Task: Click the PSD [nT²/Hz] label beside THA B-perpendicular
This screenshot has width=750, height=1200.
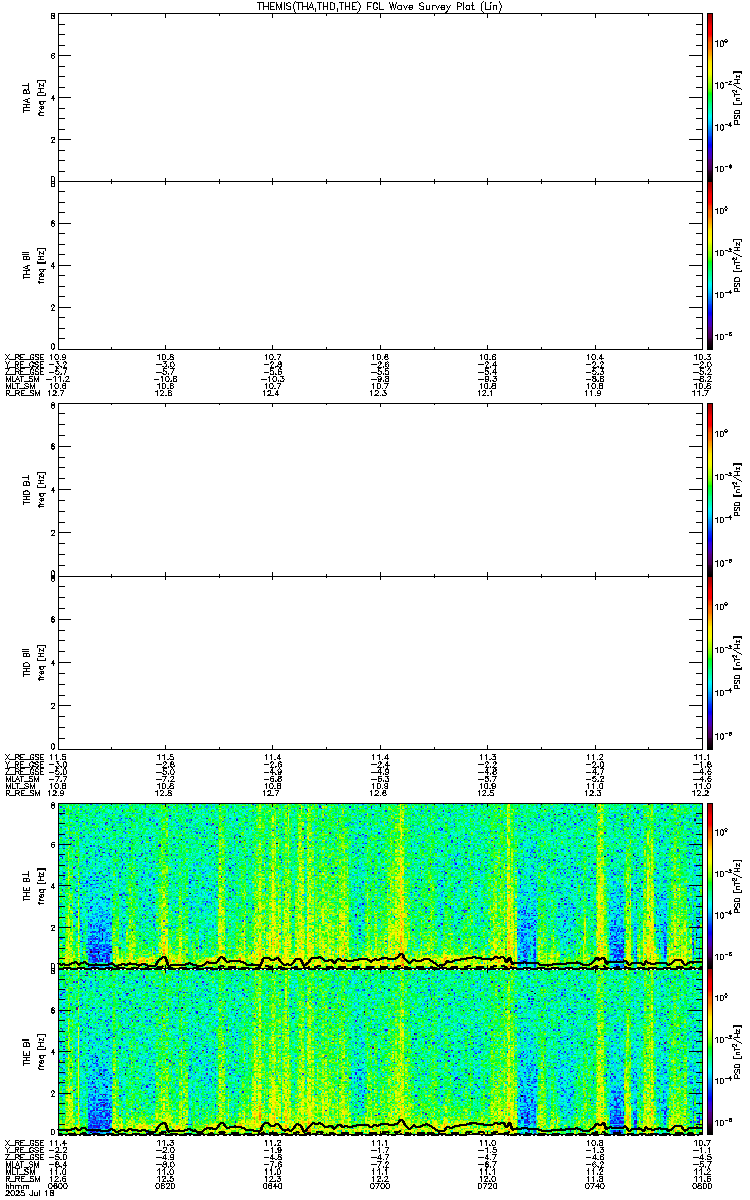Action: tap(738, 97)
